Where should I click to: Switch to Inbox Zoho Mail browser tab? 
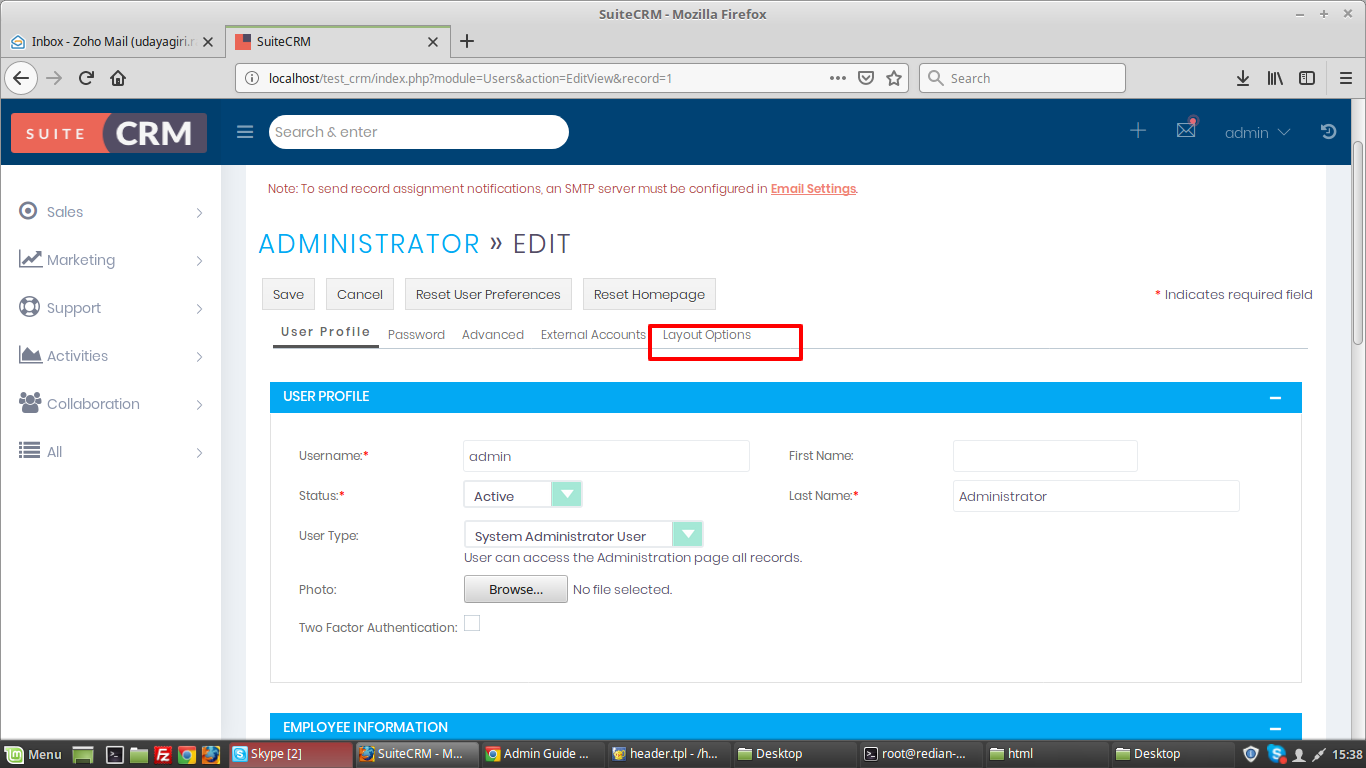[x=112, y=42]
